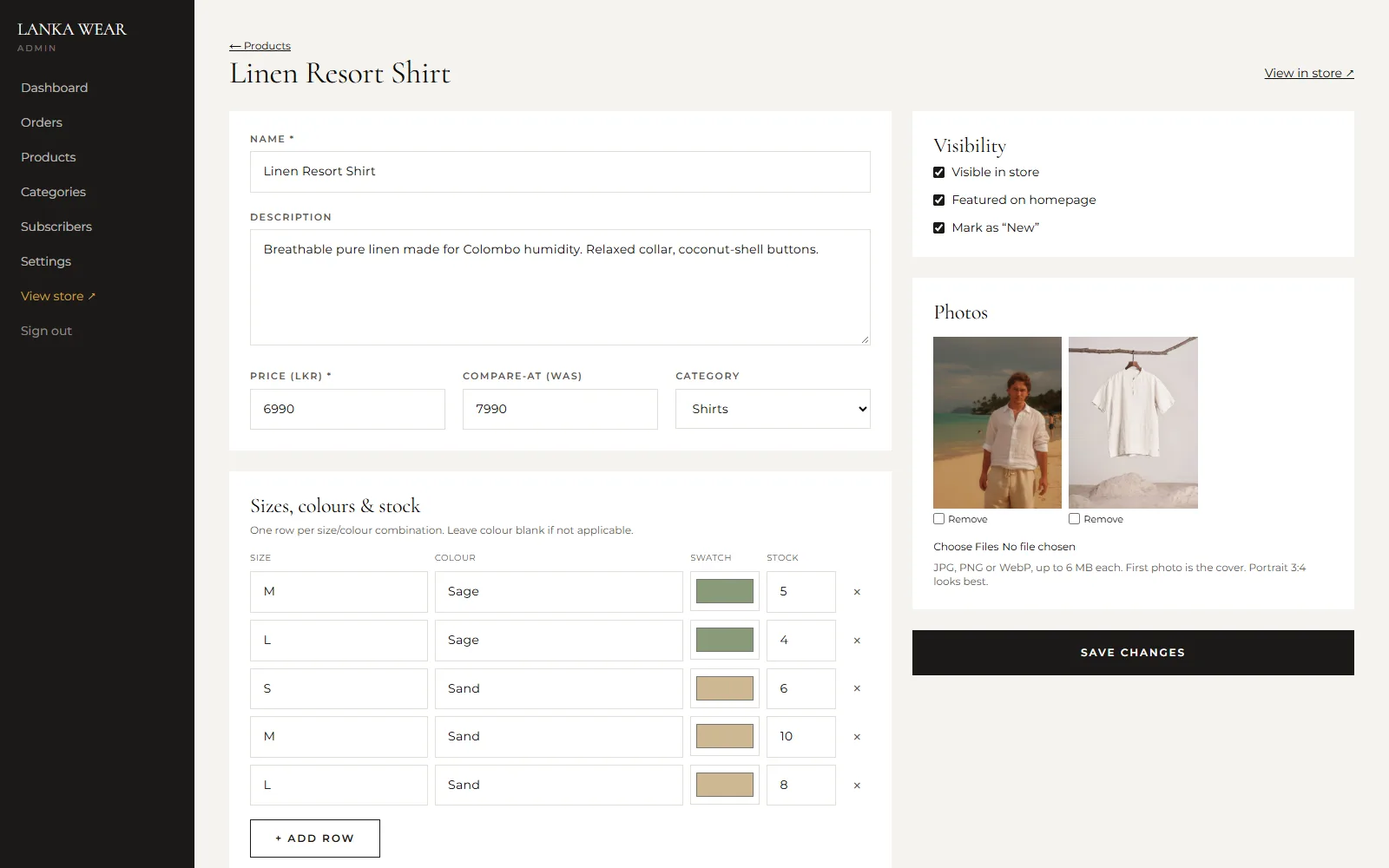Viewport: 1389px width, 868px height.
Task: Open Dashboard in the sidebar
Action: coord(54,88)
